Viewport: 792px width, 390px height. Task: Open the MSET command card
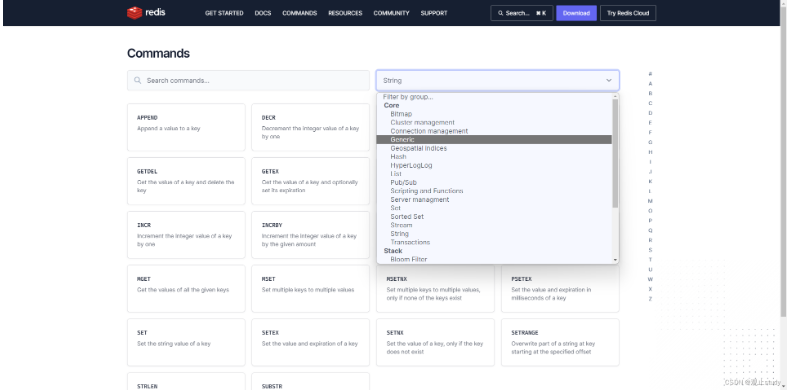[310, 288]
